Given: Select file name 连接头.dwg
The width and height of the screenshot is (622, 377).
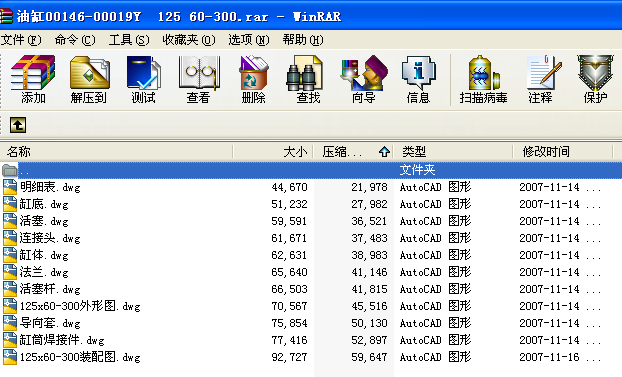Looking at the screenshot, I should pyautogui.click(x=50, y=238).
